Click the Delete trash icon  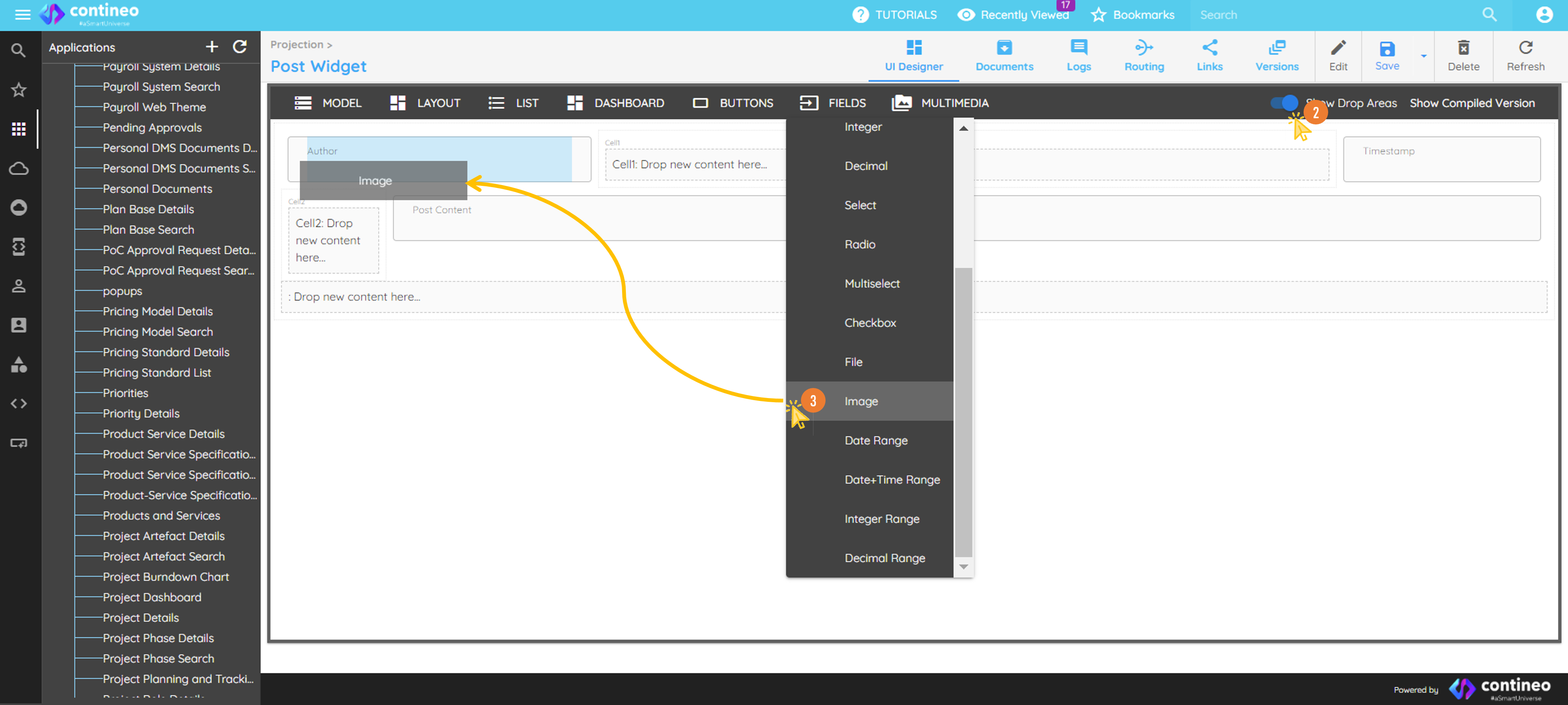[1463, 55]
